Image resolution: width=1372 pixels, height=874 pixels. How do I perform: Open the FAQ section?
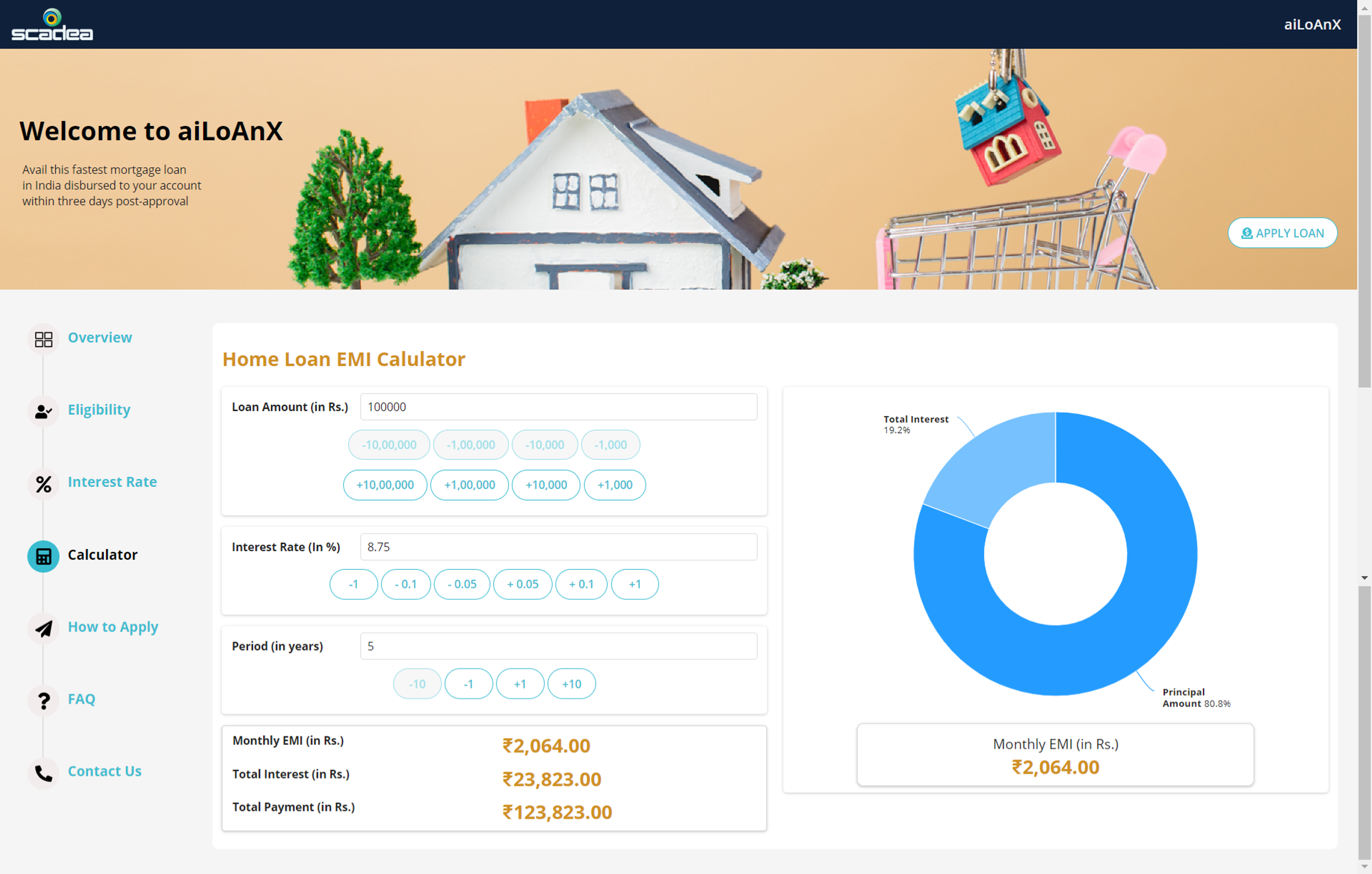pyautogui.click(x=81, y=699)
